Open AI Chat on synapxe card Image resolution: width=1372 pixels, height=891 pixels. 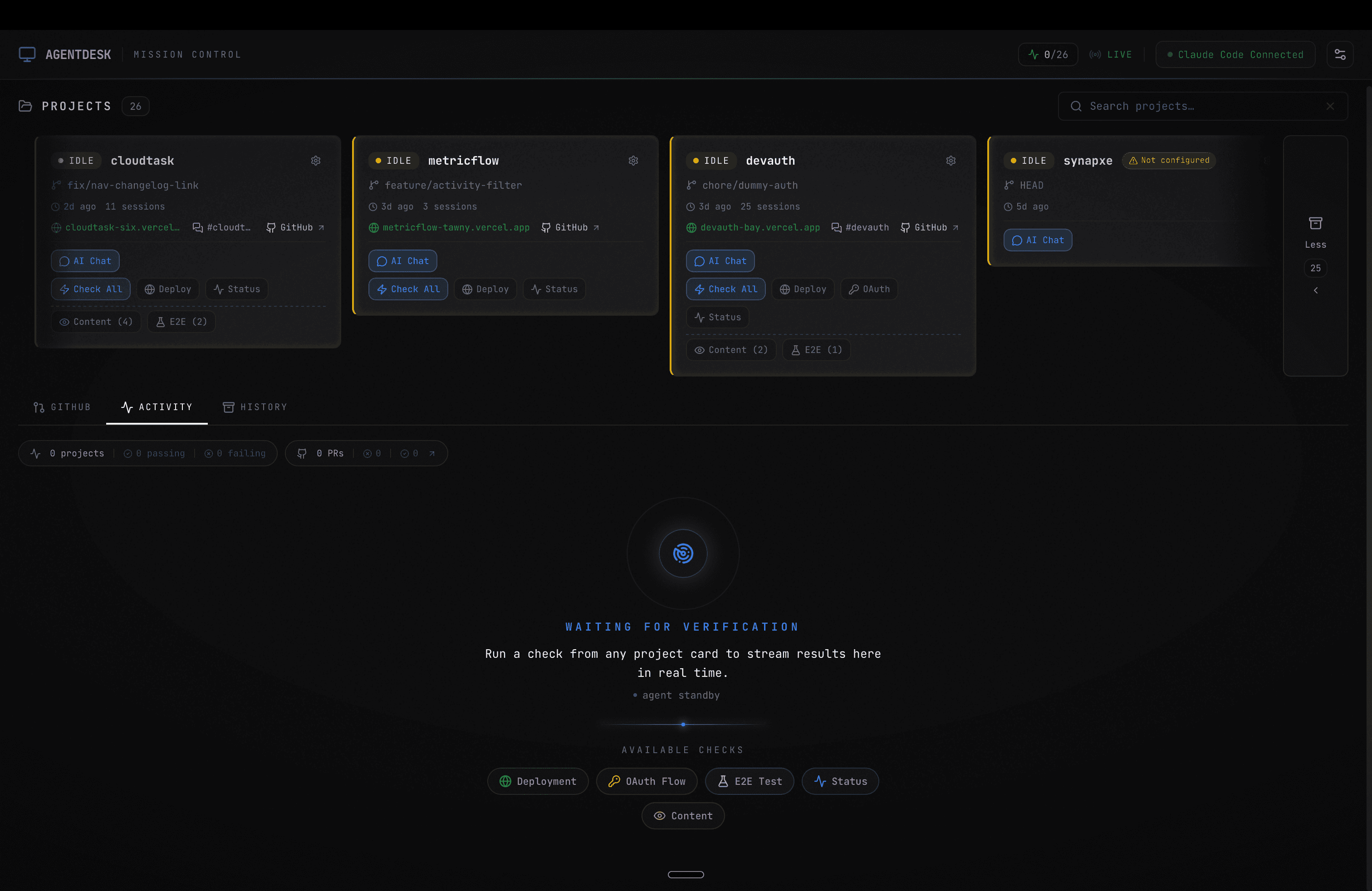point(1038,240)
